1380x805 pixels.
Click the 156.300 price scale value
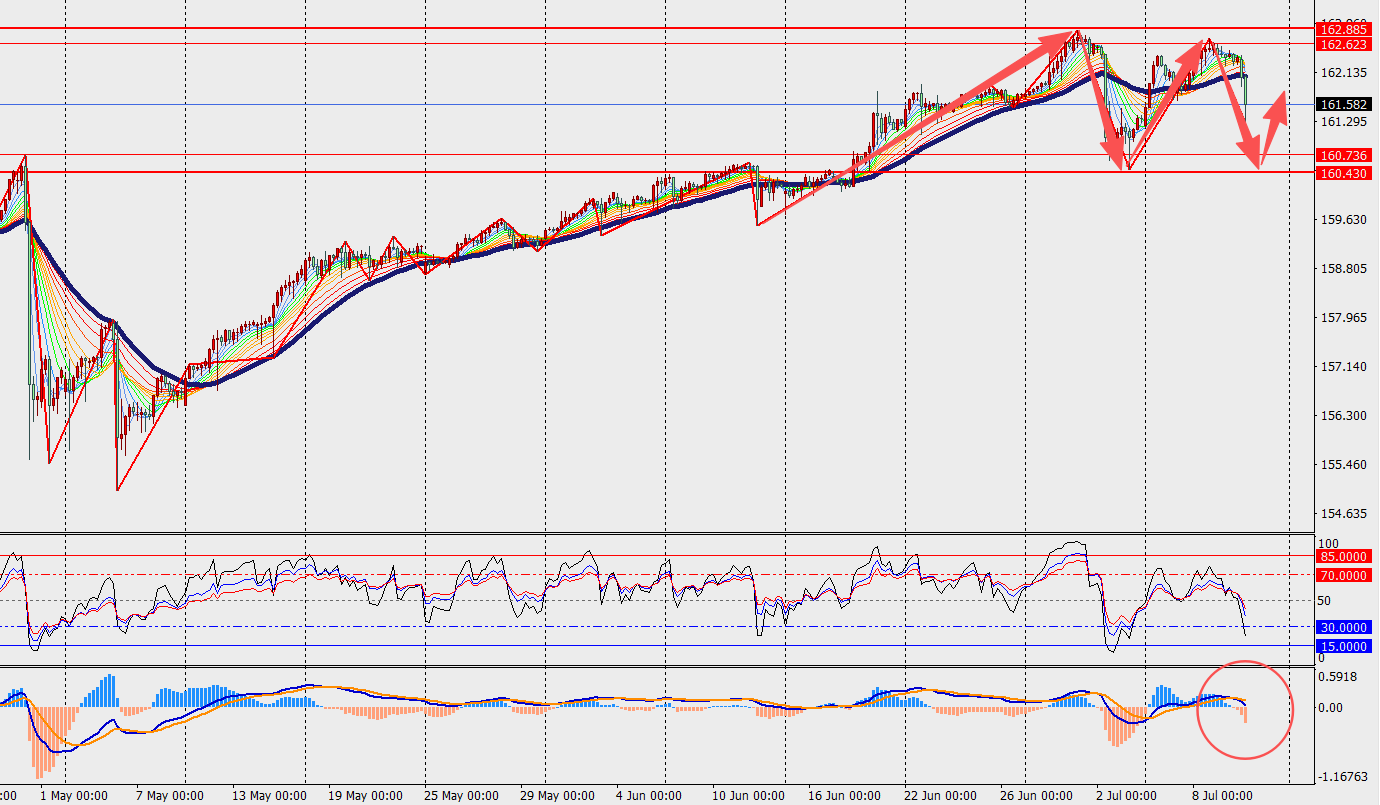pos(1344,416)
